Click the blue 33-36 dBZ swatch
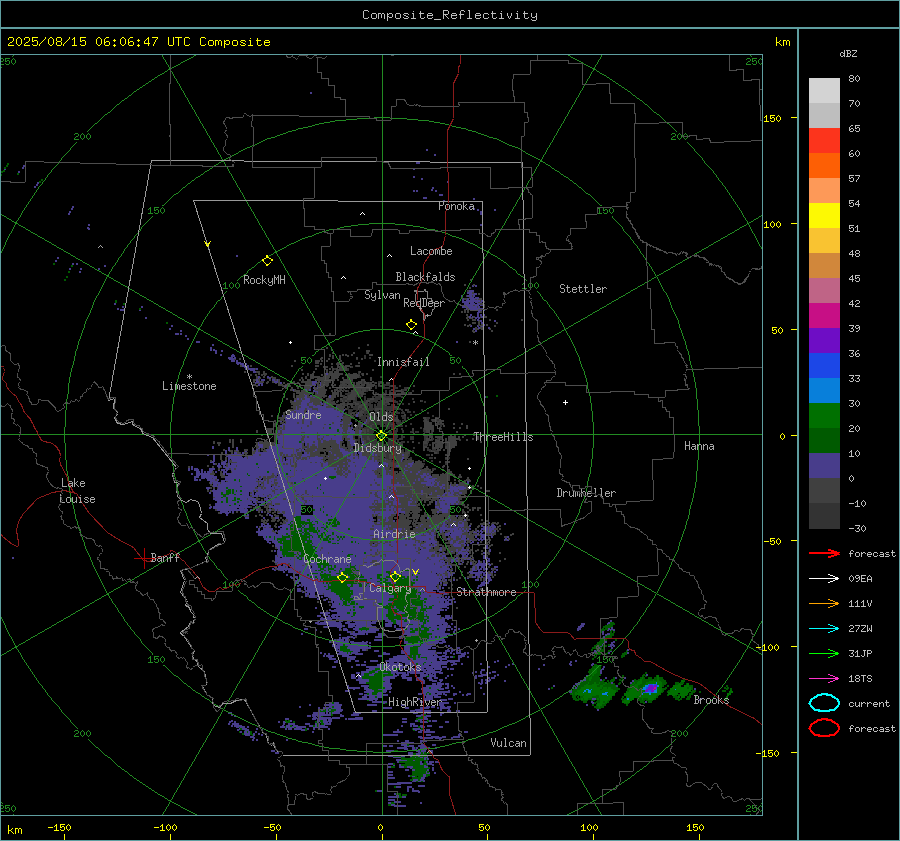The image size is (900, 841). [824, 366]
